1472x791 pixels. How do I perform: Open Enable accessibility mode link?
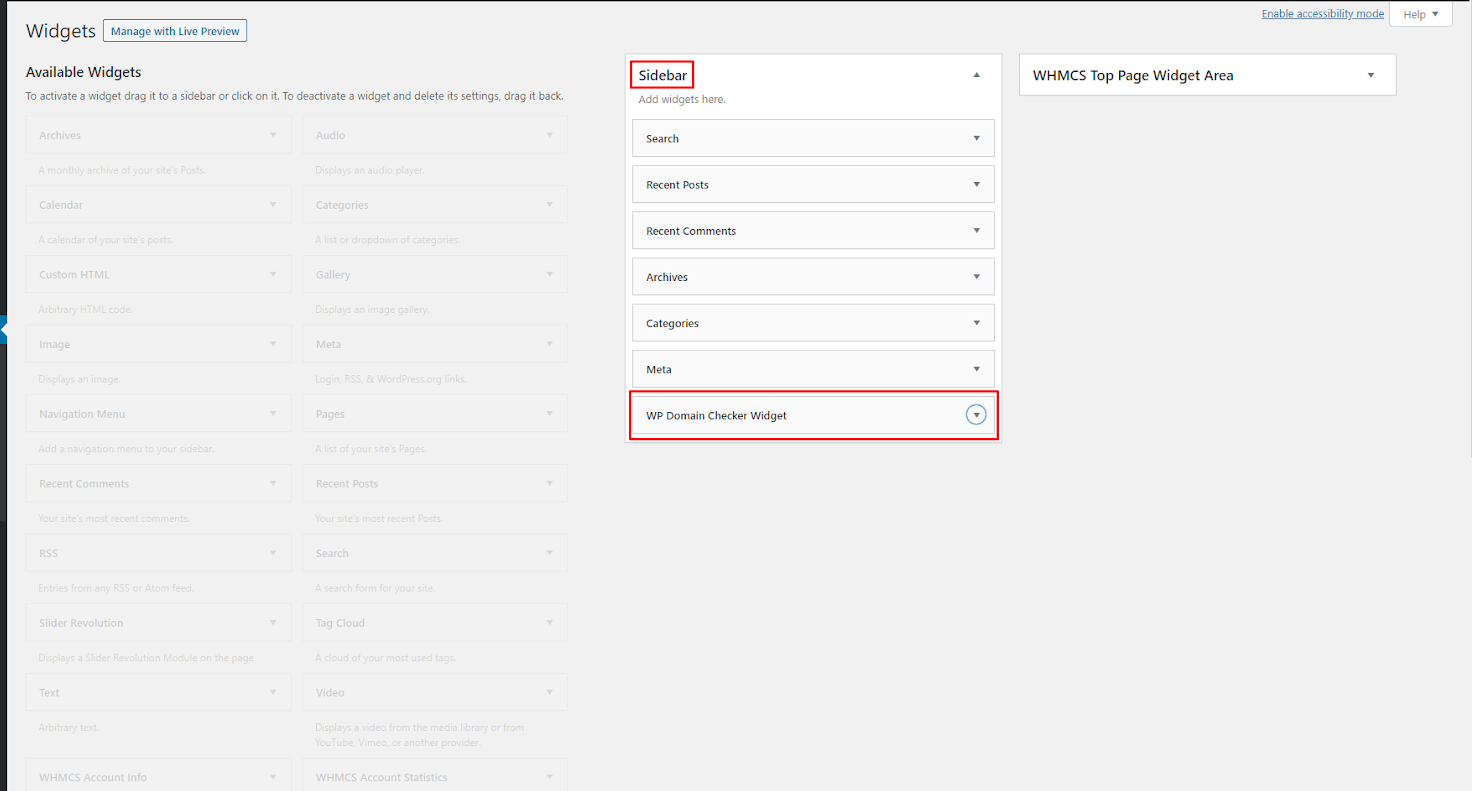[x=1323, y=14]
